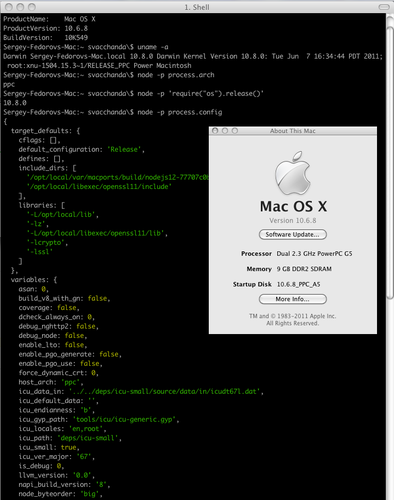
Task: Minimize the Shell terminal window
Action: click(x=20, y=7)
